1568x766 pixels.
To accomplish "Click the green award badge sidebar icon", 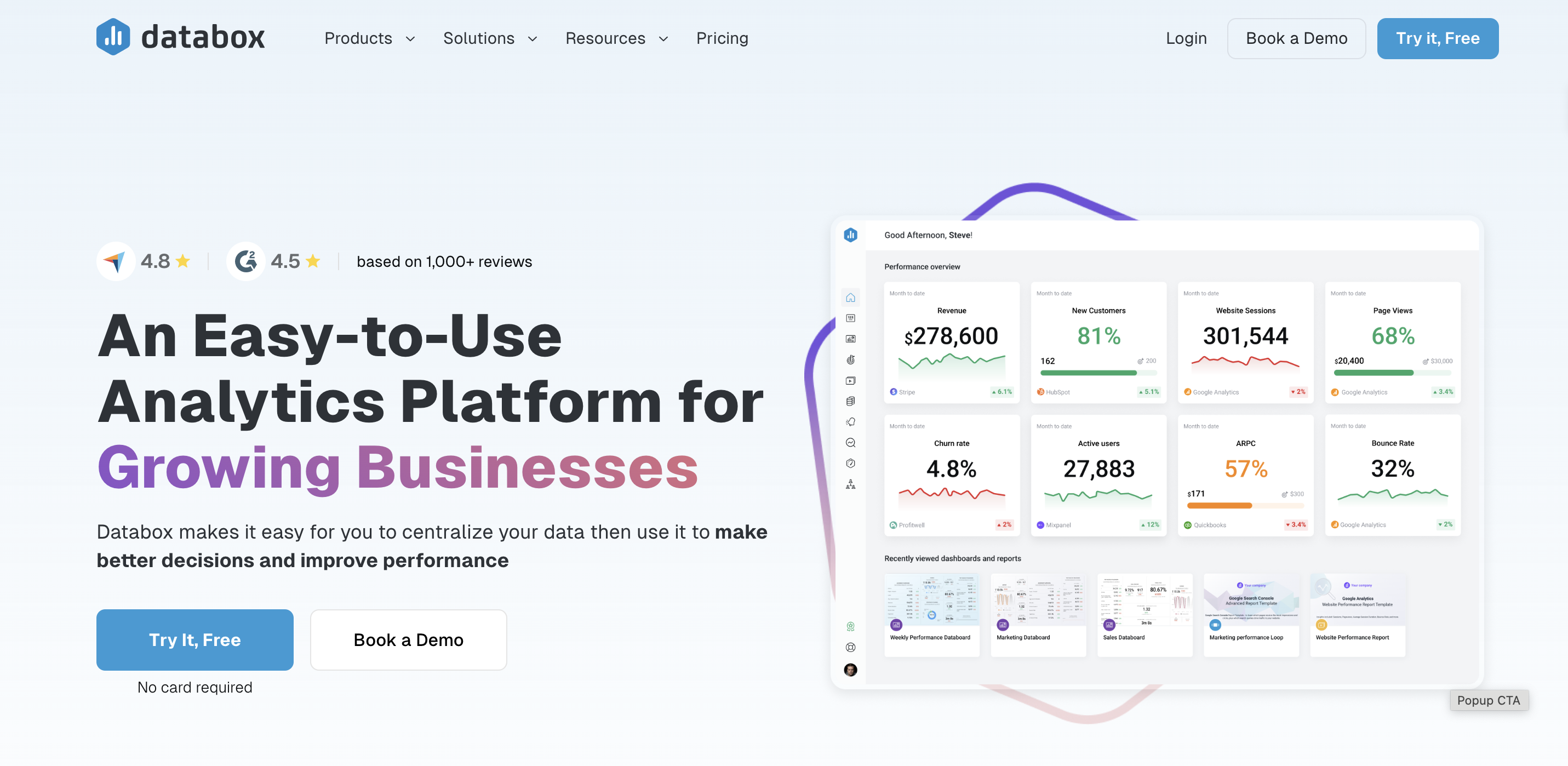I will pyautogui.click(x=850, y=627).
